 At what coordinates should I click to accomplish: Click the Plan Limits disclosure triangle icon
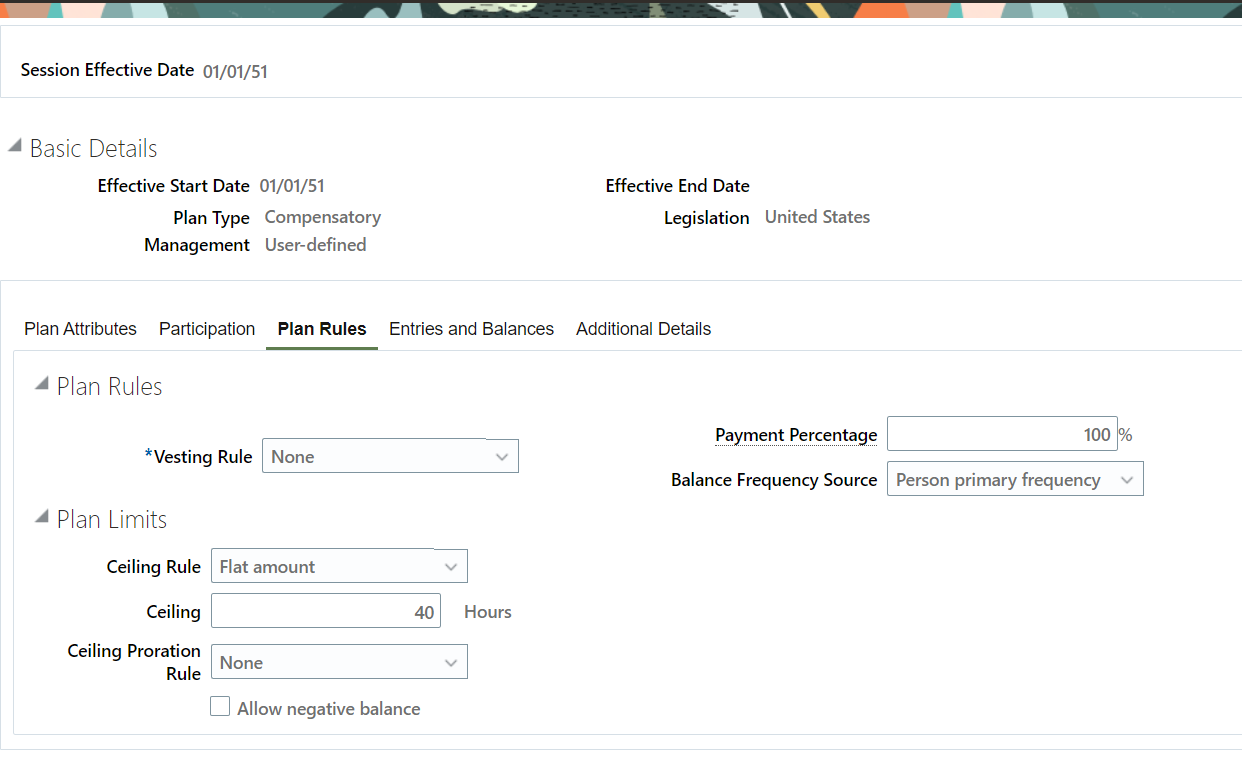tap(40, 515)
